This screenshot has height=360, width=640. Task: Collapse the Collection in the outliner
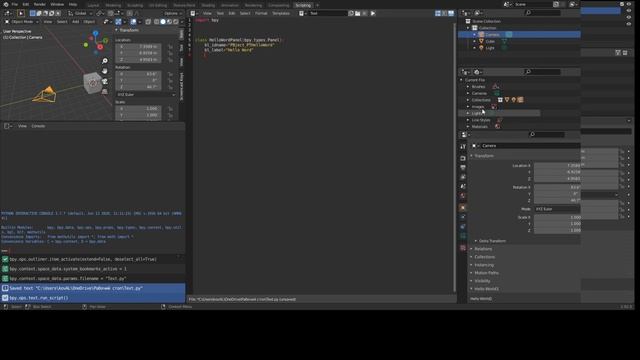coord(468,28)
